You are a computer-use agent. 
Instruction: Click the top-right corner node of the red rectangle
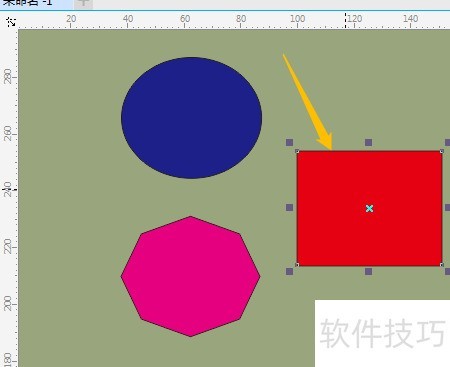pyautogui.click(x=442, y=151)
